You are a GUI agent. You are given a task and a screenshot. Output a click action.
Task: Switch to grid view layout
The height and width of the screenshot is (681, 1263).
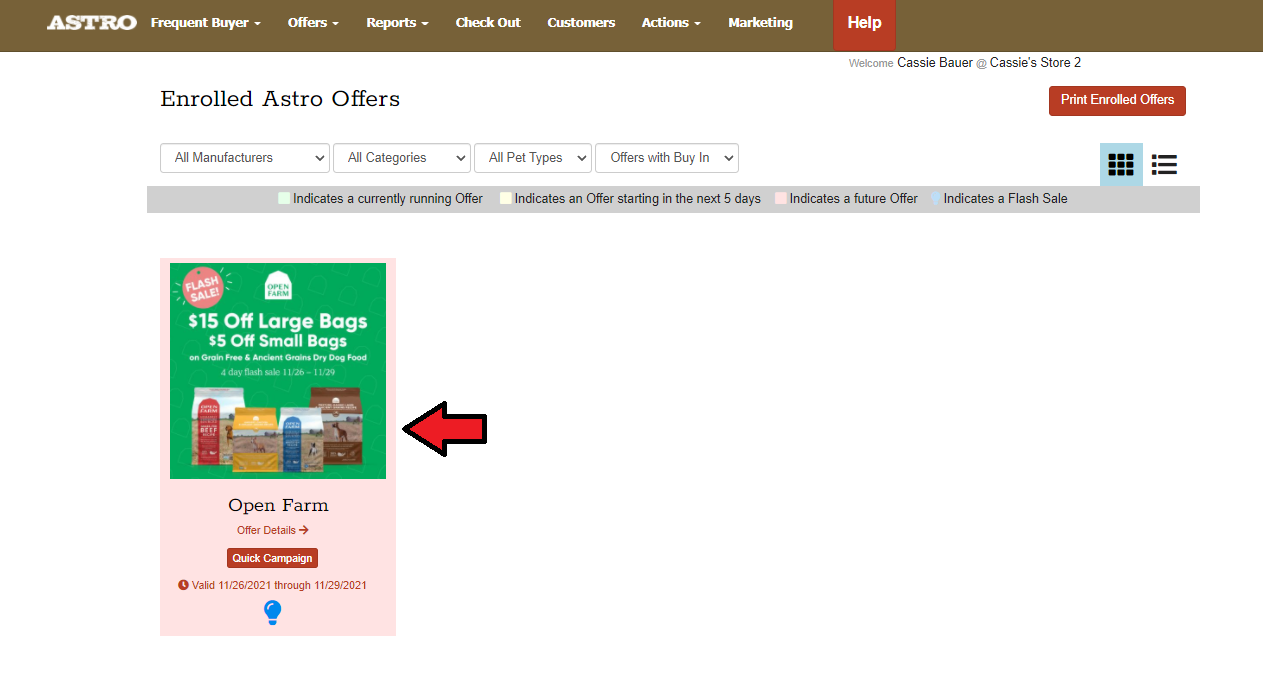(x=1121, y=165)
